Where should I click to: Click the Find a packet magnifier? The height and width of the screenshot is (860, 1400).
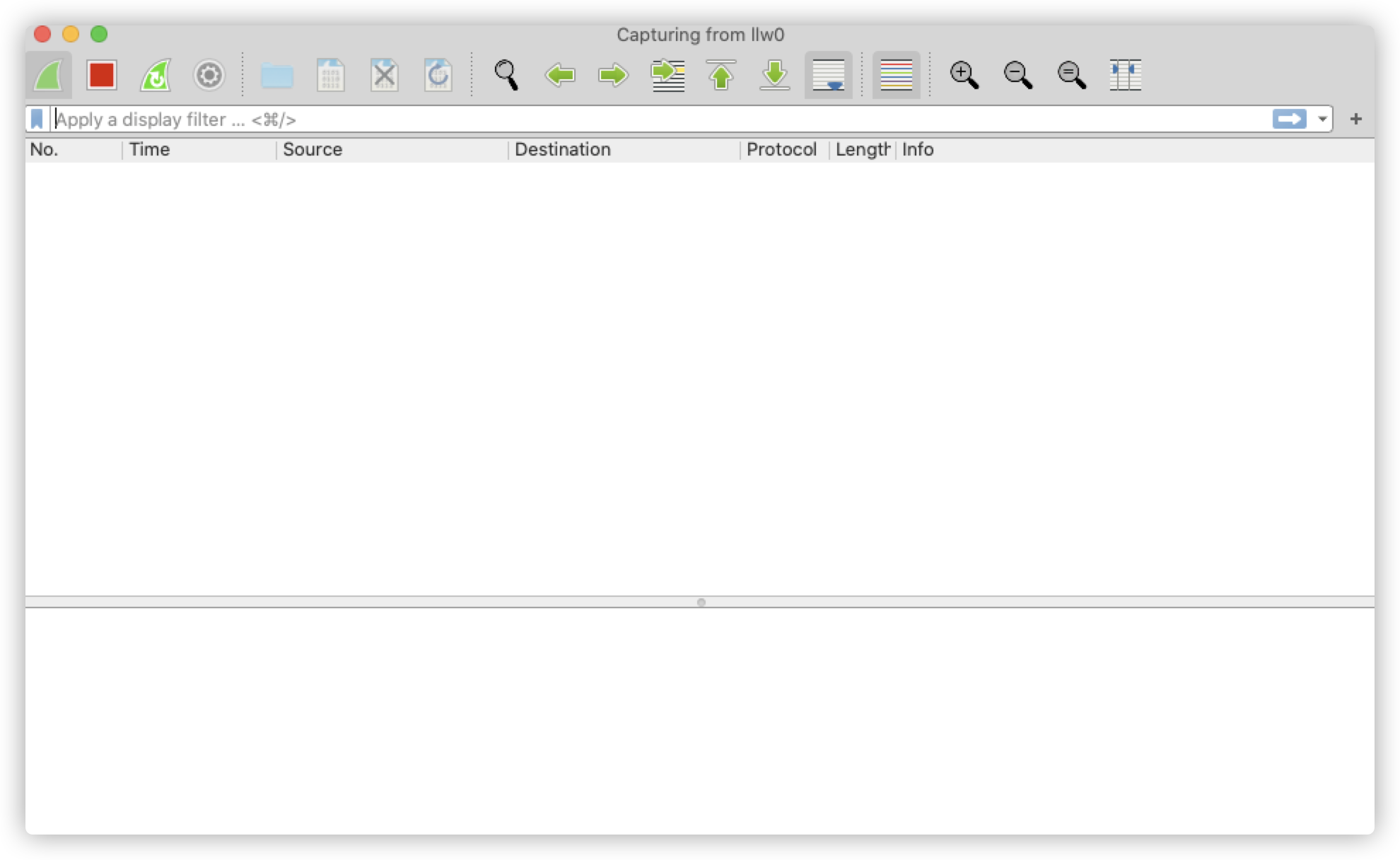click(506, 75)
